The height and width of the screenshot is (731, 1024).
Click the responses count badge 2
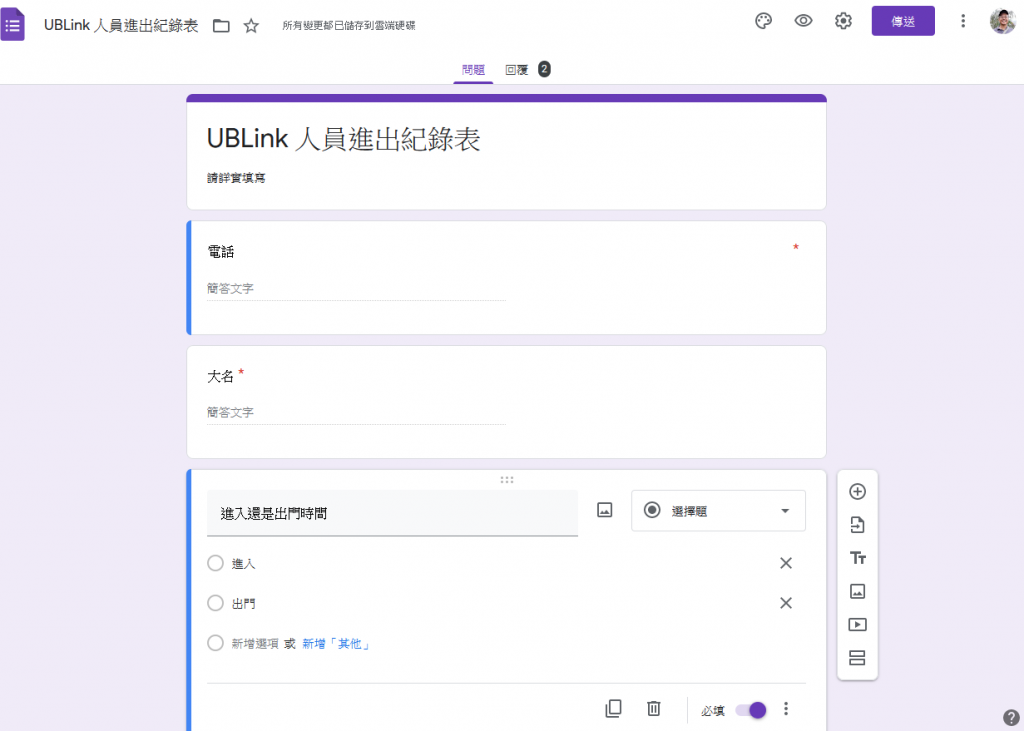544,69
